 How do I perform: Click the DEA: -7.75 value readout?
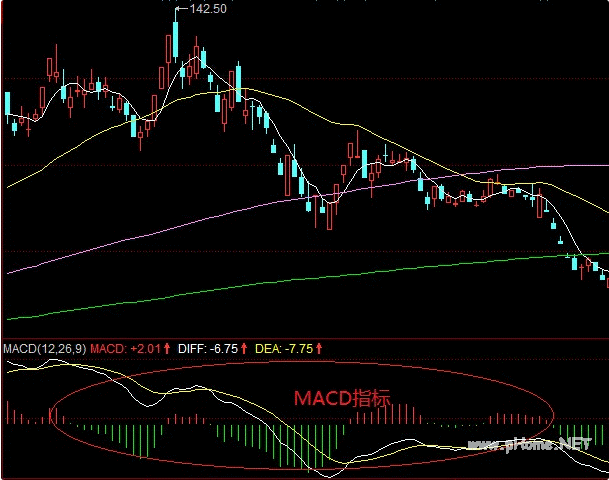[x=284, y=348]
